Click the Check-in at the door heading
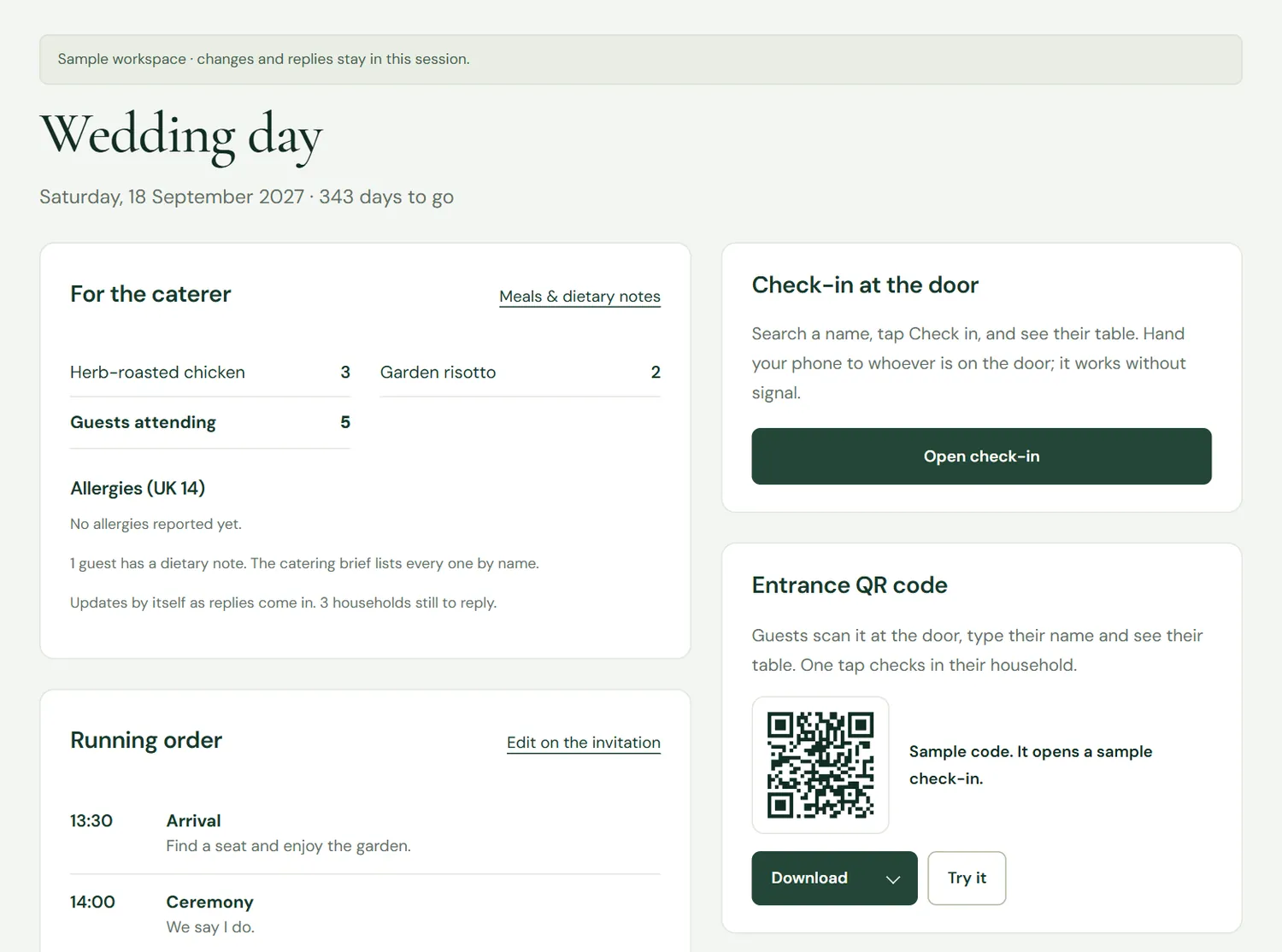1282x952 pixels. 865,285
